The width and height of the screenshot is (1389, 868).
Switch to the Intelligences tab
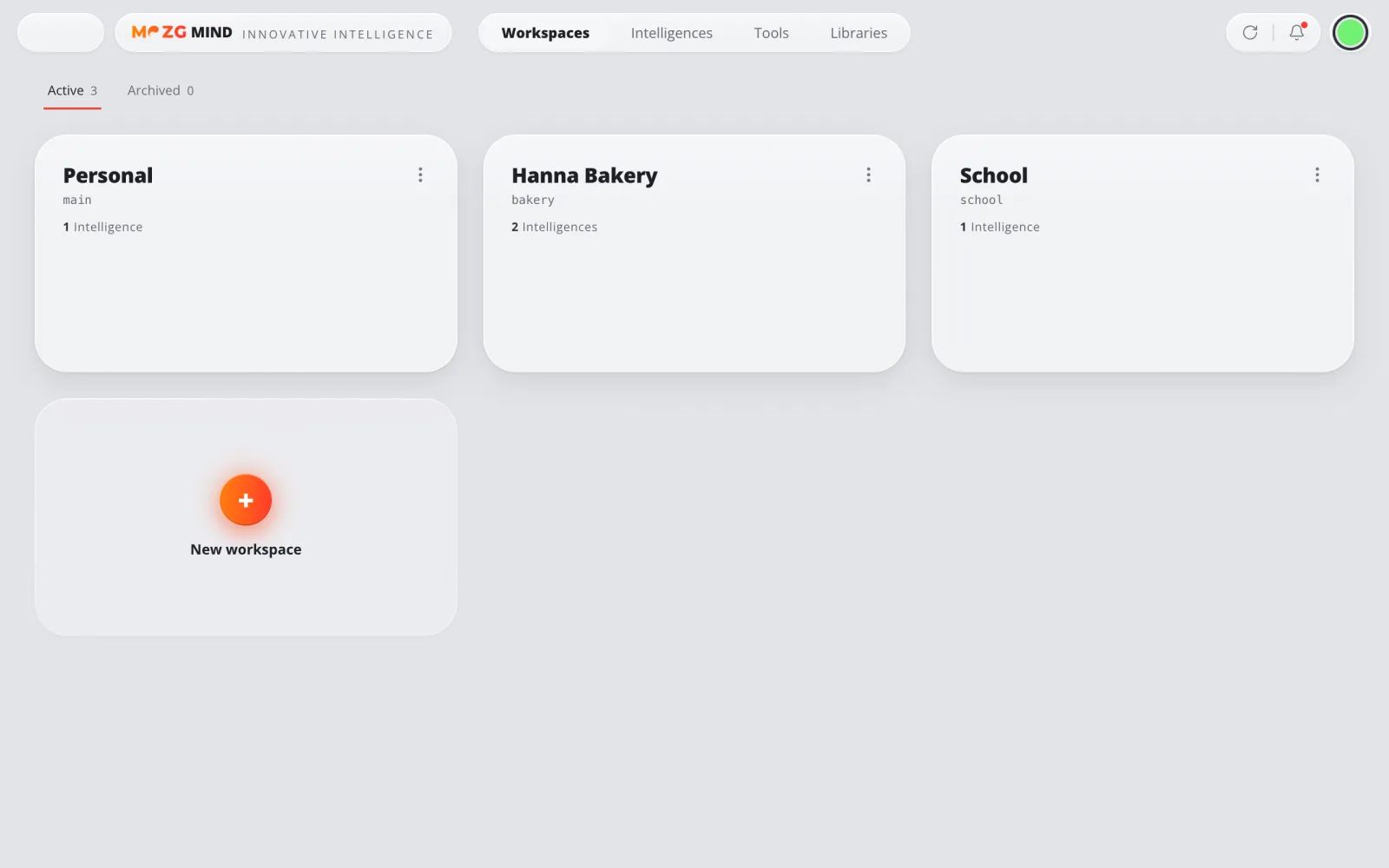coord(671,33)
